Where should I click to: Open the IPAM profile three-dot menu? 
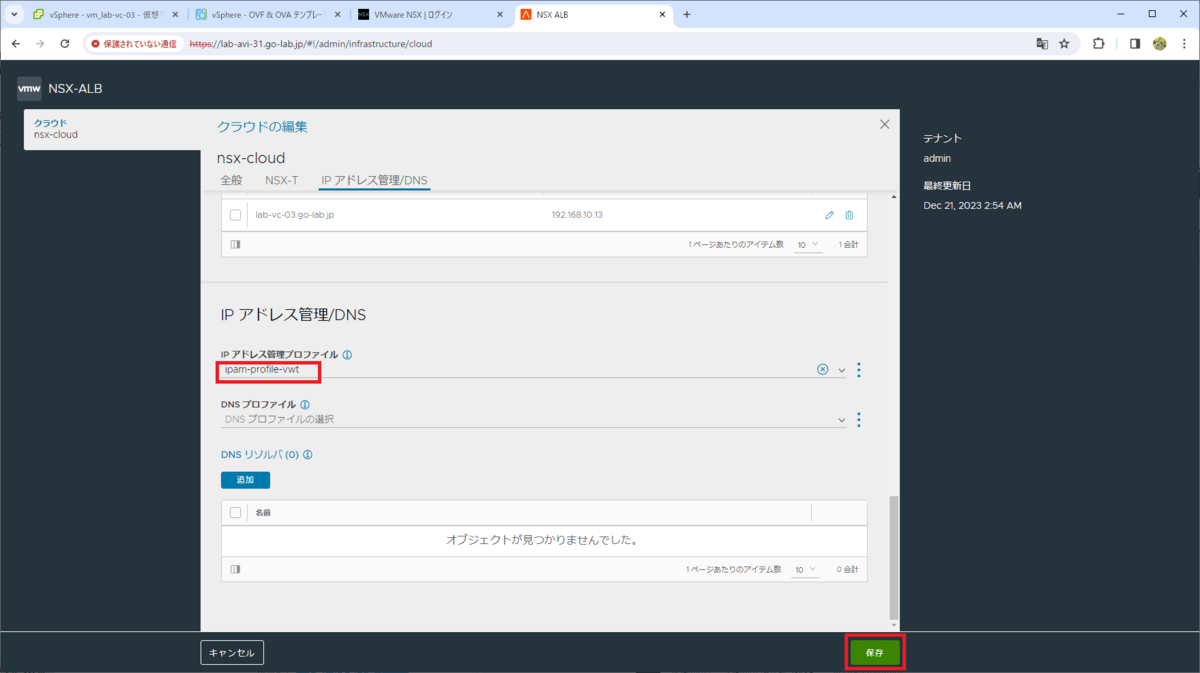pos(859,370)
